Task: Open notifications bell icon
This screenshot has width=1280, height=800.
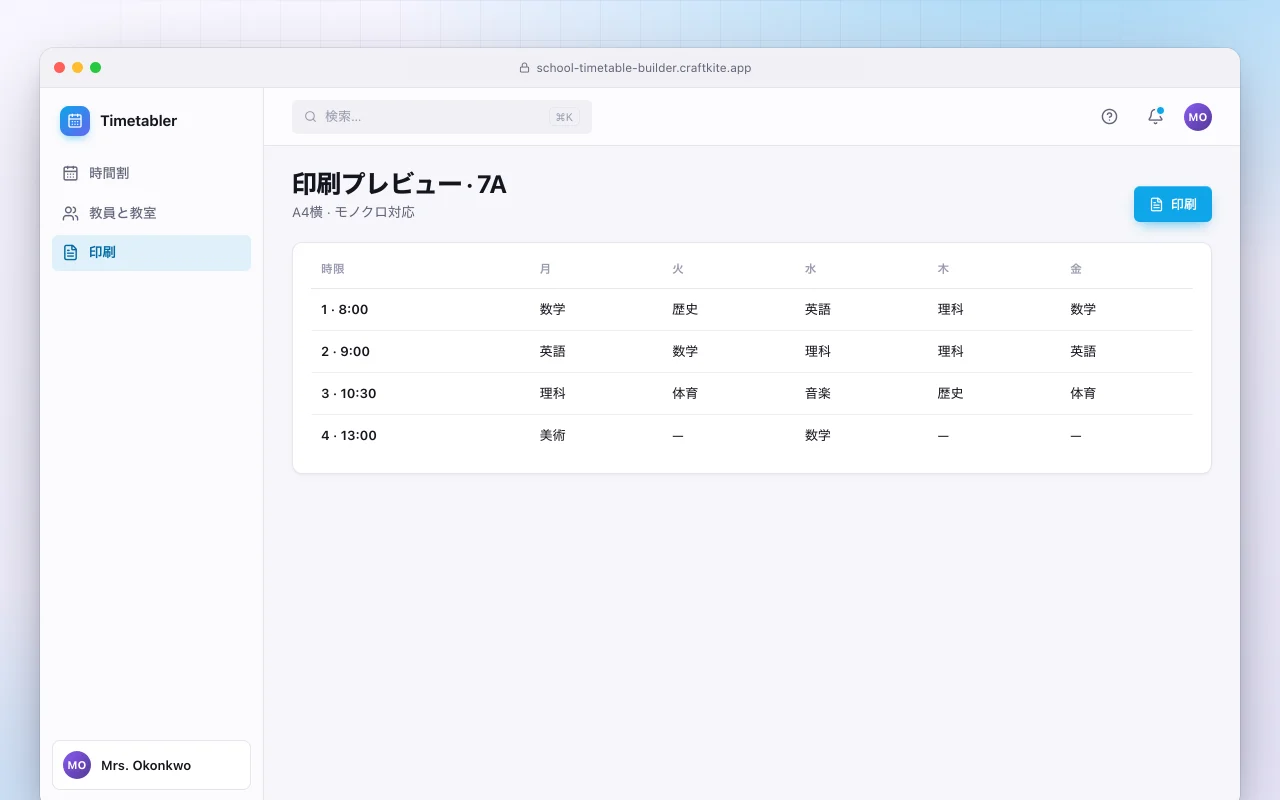Action: pyautogui.click(x=1155, y=117)
